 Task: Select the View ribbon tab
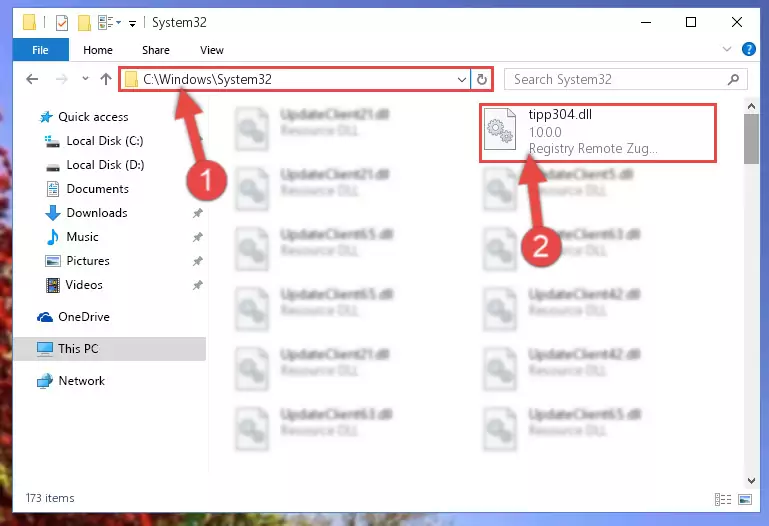[211, 50]
